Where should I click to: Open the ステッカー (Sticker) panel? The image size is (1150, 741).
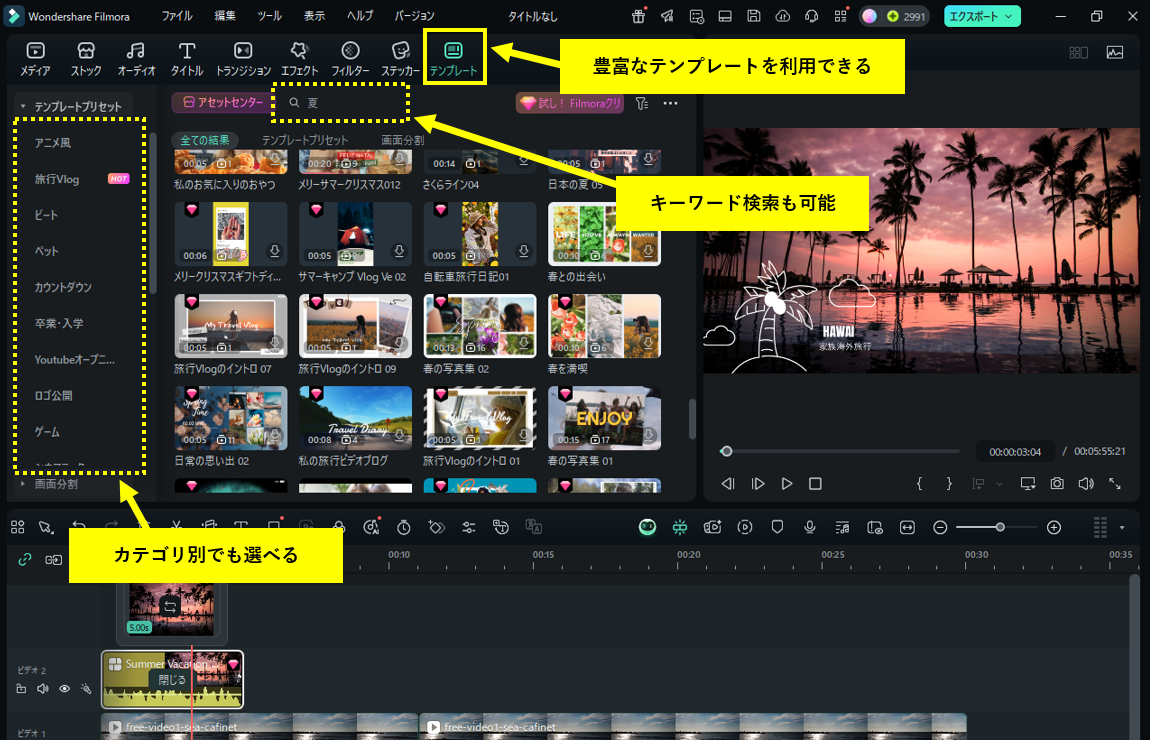tap(400, 59)
